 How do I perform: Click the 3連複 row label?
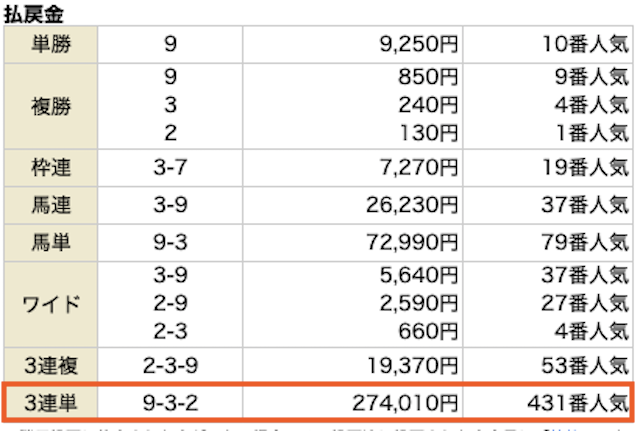click(x=51, y=364)
